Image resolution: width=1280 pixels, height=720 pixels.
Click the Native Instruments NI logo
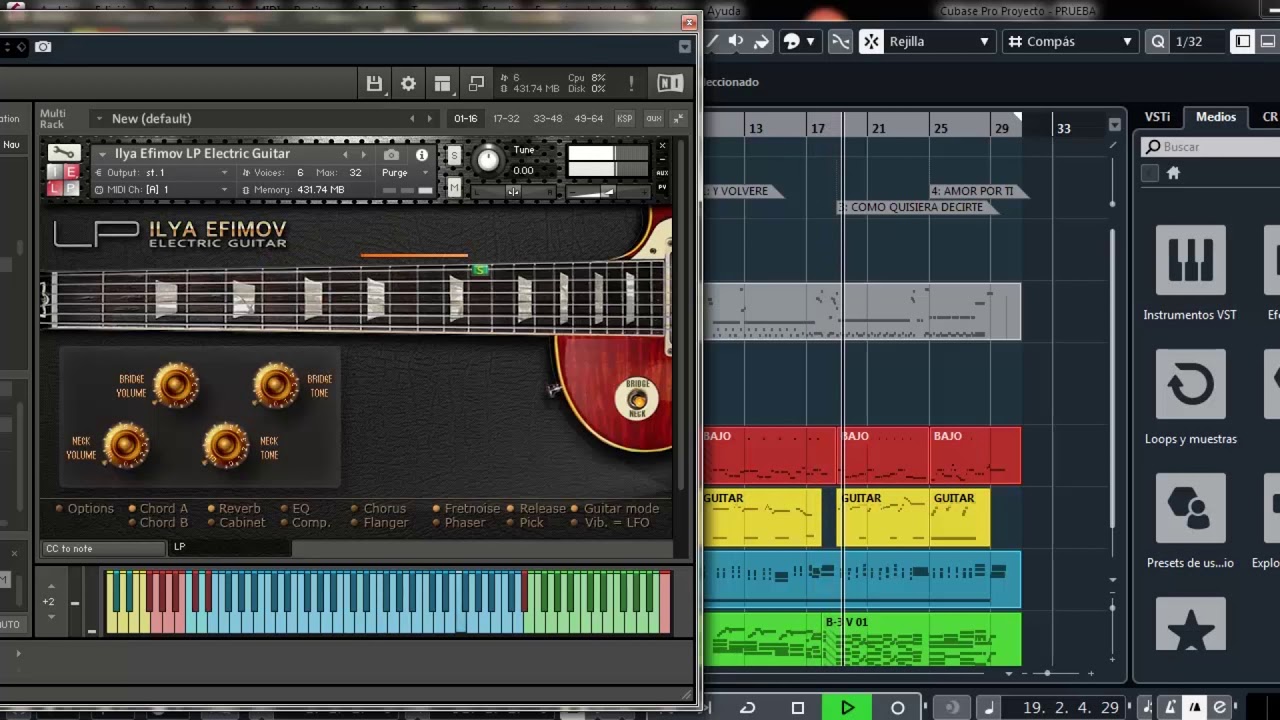(x=670, y=84)
